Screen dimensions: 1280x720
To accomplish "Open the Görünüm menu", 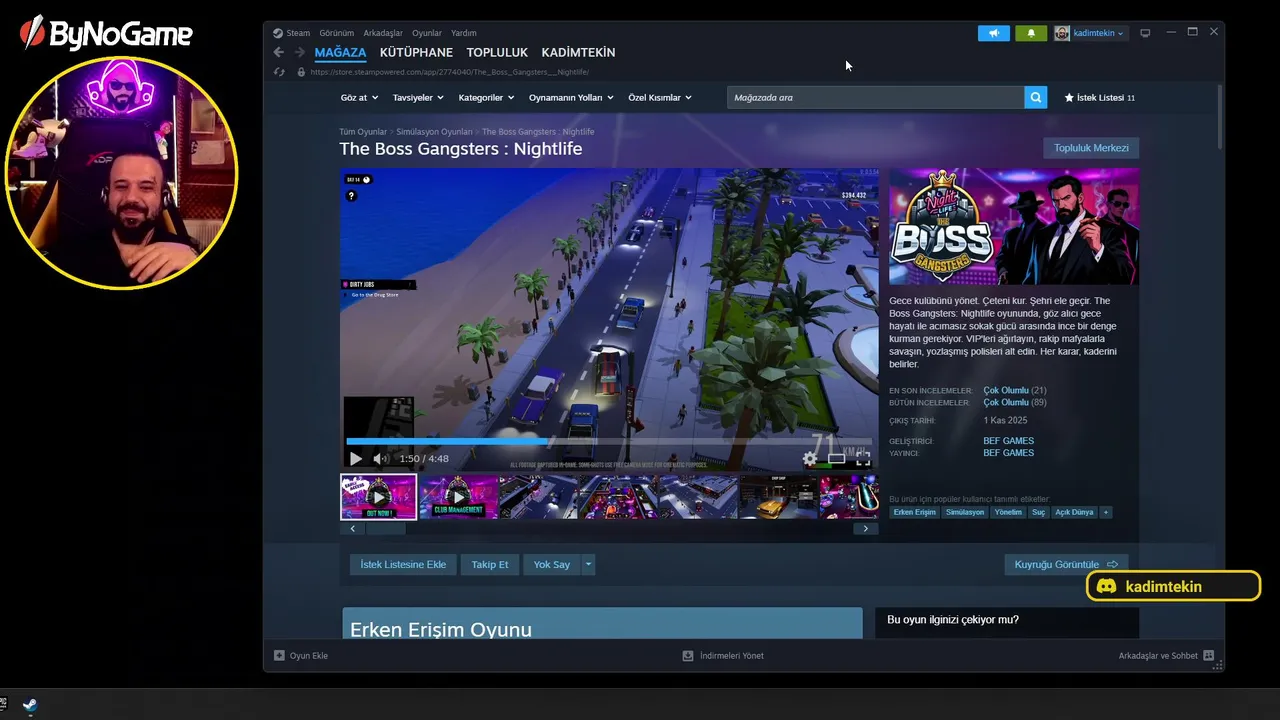I will click(337, 33).
